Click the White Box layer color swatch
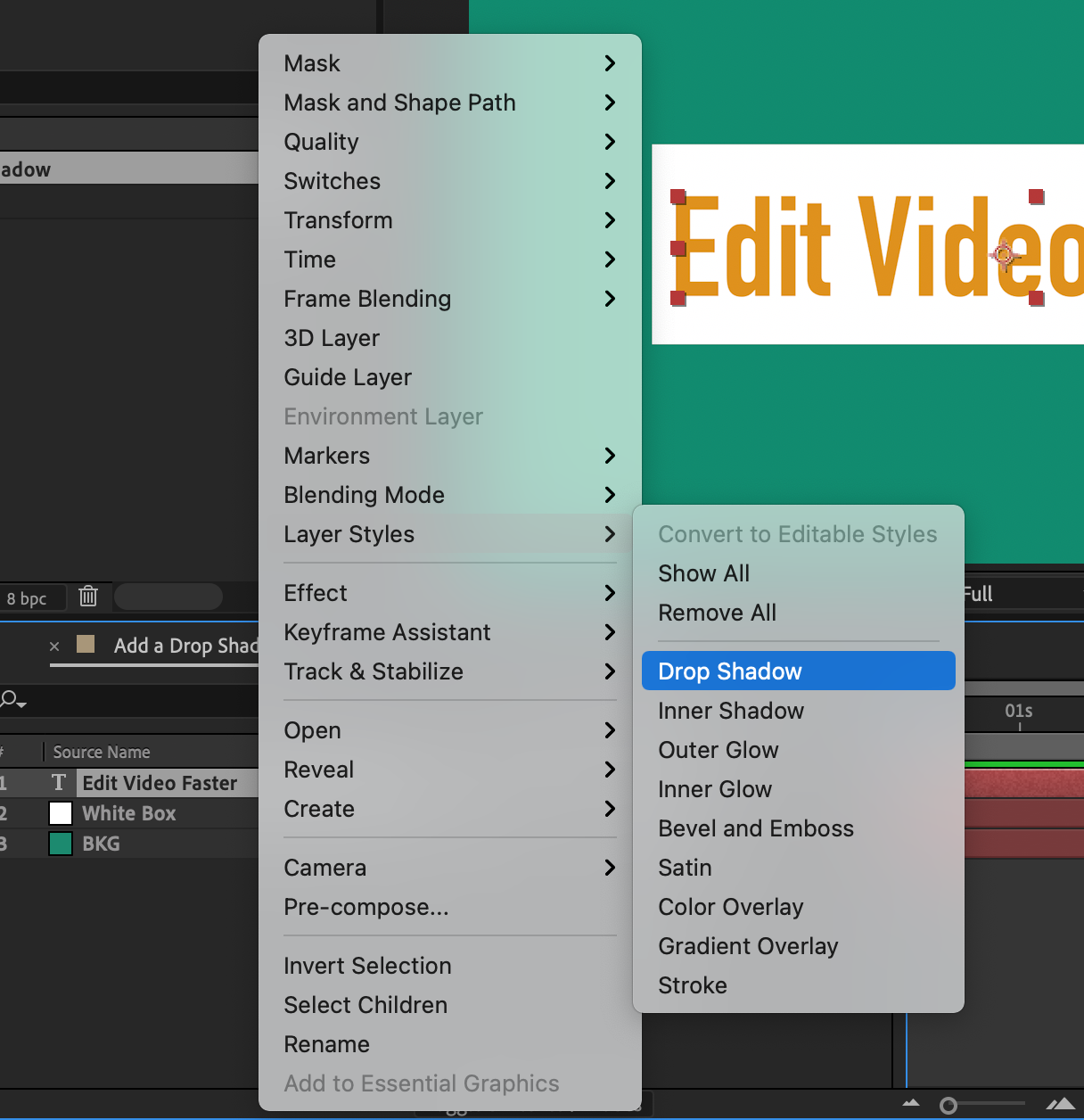 61,813
